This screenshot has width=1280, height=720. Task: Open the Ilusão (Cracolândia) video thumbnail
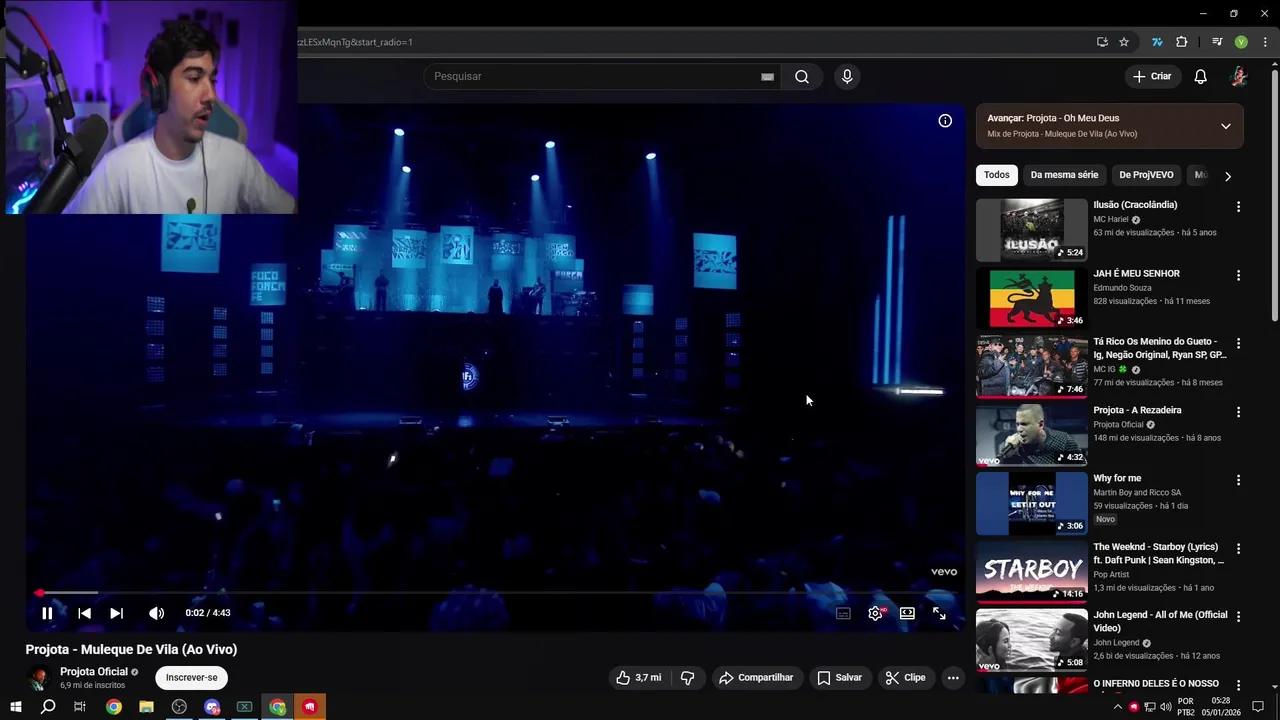pos(1031,230)
